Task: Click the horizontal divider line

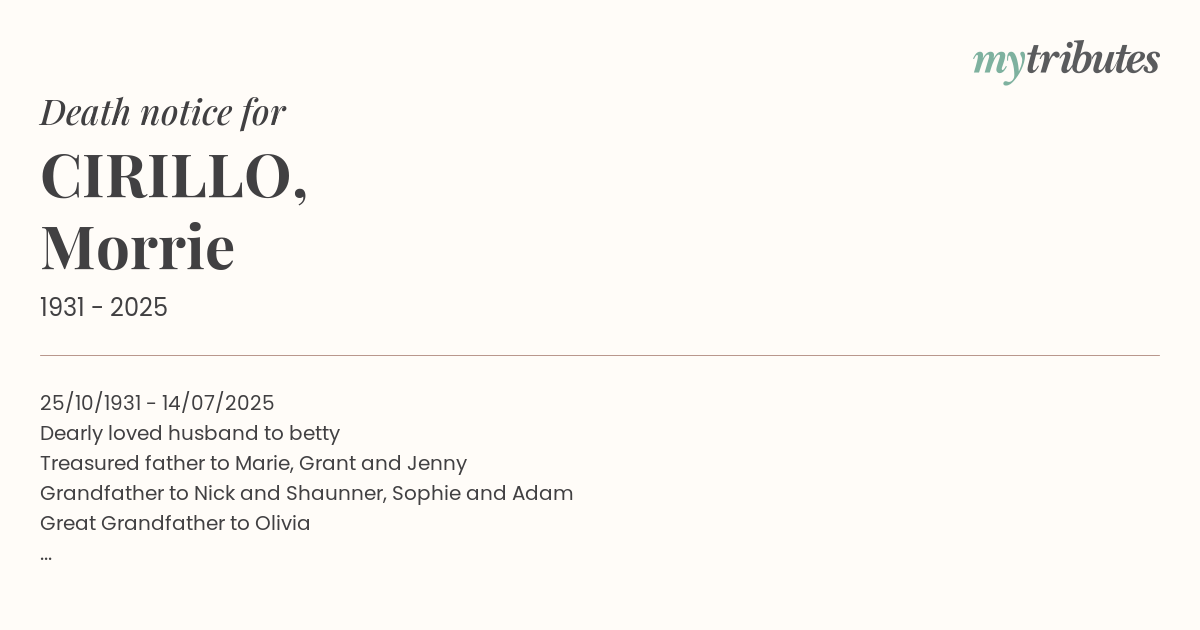Action: (x=600, y=355)
